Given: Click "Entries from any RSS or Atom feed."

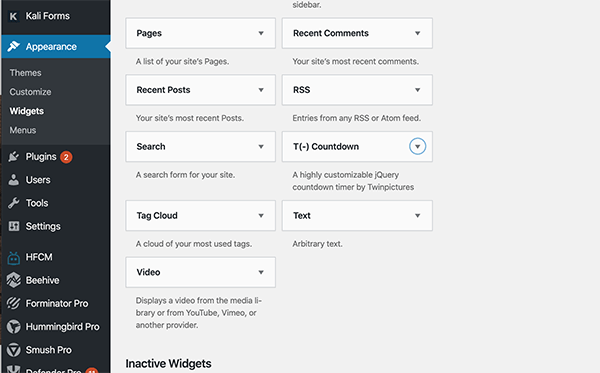Looking at the screenshot, I should point(357,118).
